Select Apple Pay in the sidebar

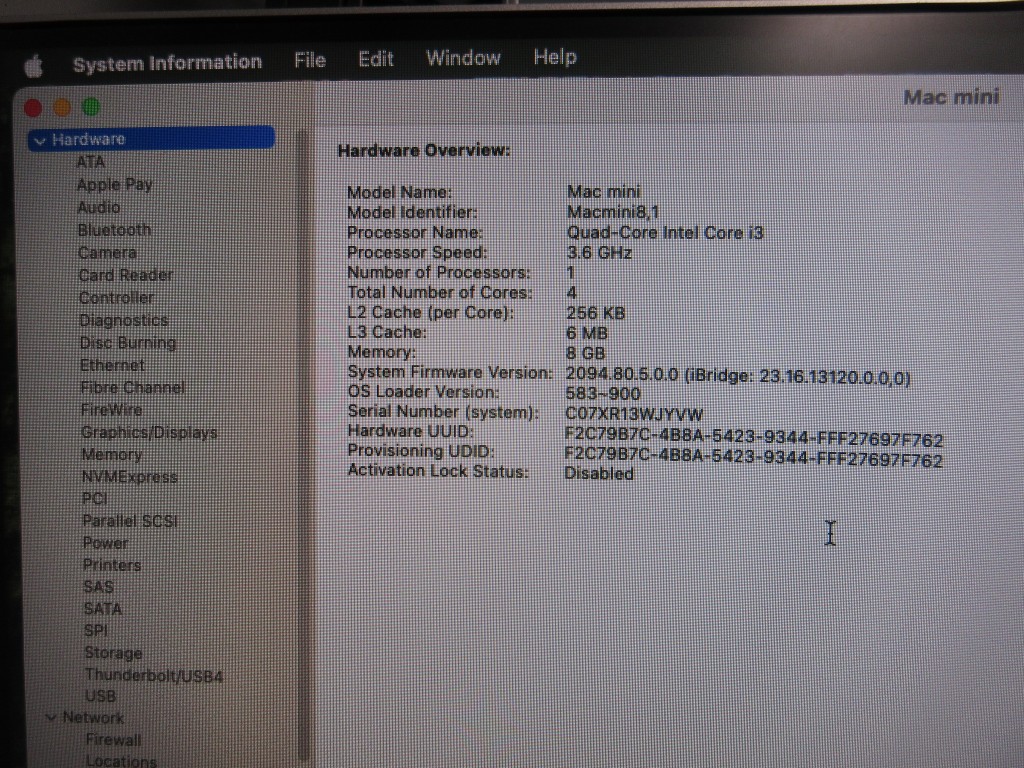[114, 184]
